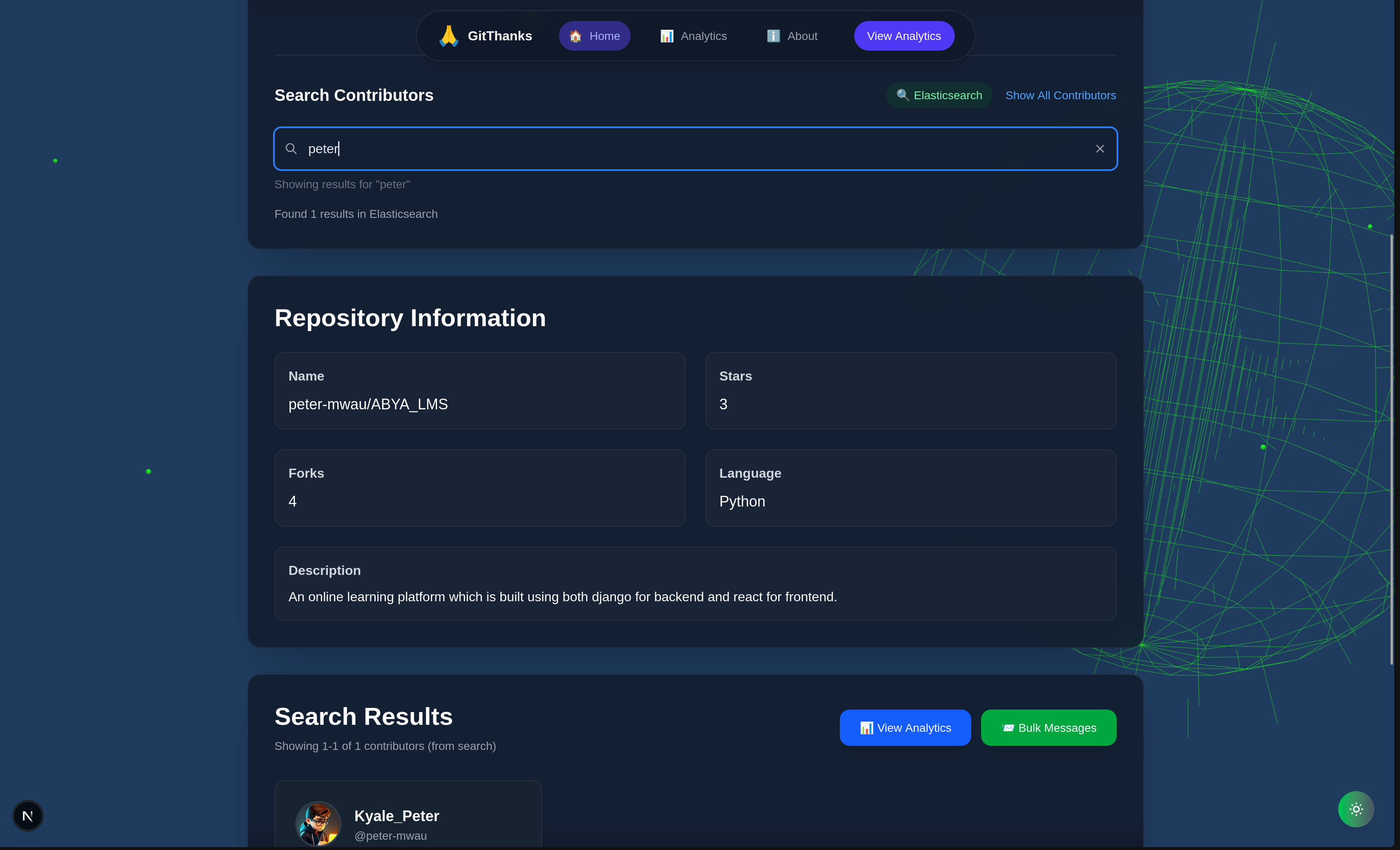Click the blue View Analytics results button
Image resolution: width=1400 pixels, height=850 pixels.
pyautogui.click(x=905, y=728)
